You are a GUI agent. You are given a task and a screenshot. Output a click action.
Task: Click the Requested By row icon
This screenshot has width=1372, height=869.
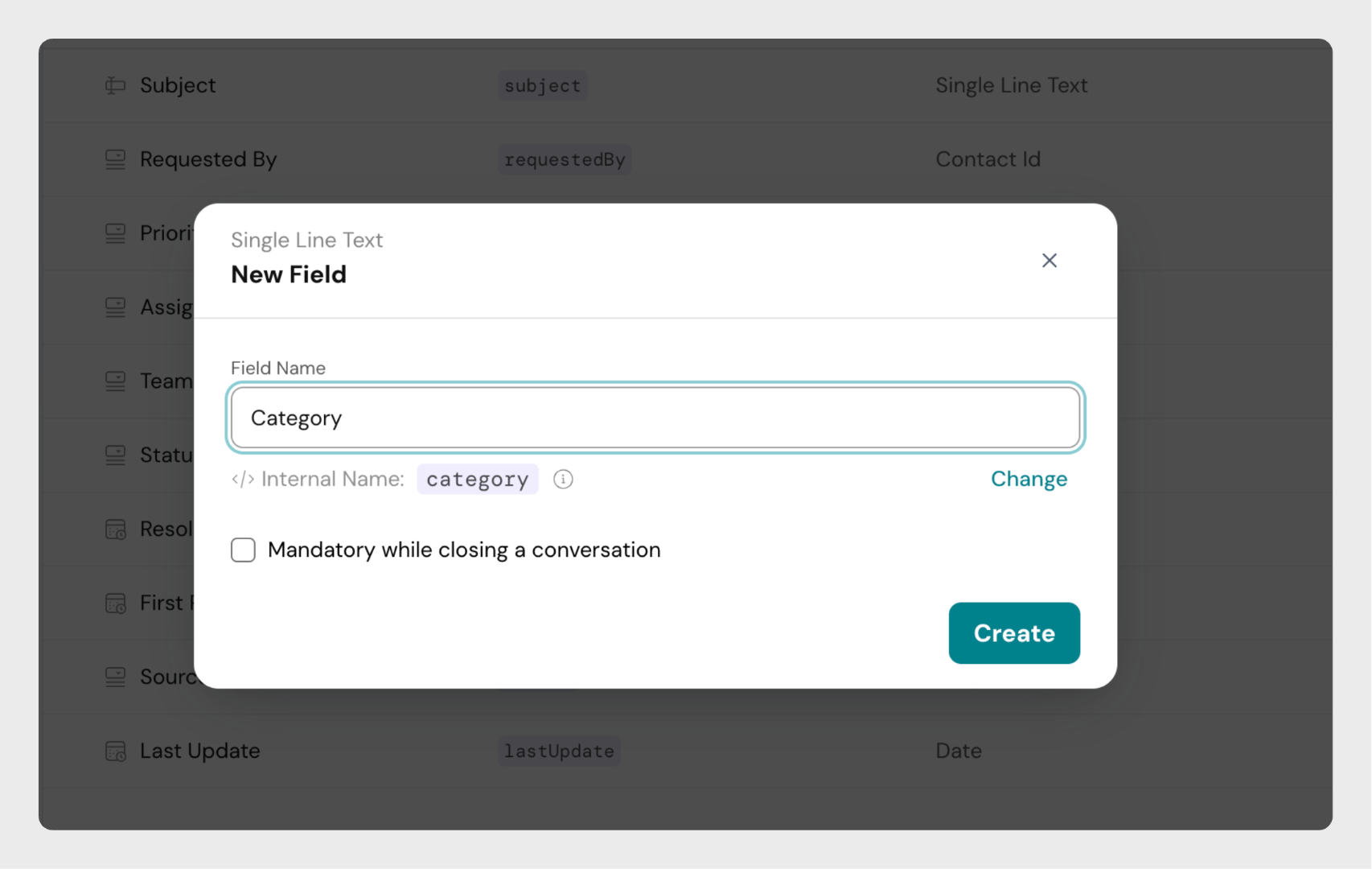point(116,159)
